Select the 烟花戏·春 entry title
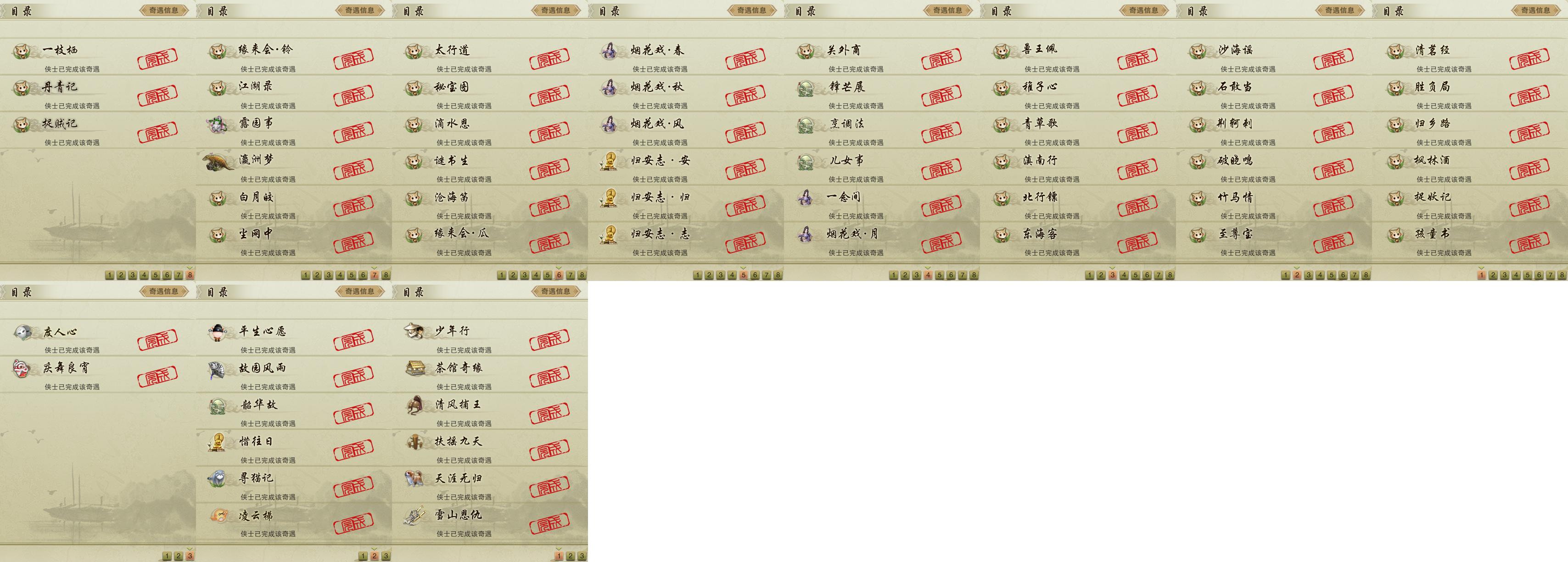 click(657, 50)
